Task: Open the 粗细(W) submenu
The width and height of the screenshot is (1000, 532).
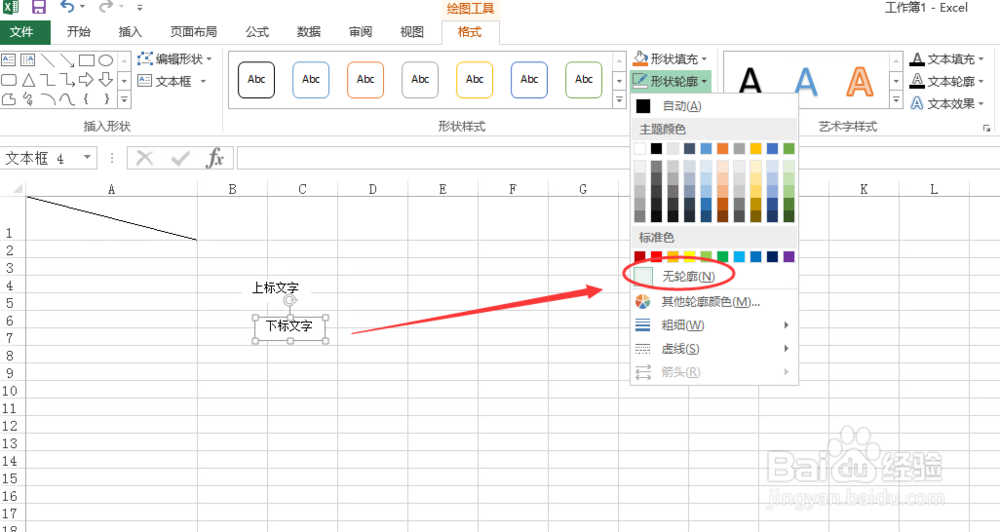Action: pyautogui.click(x=713, y=325)
